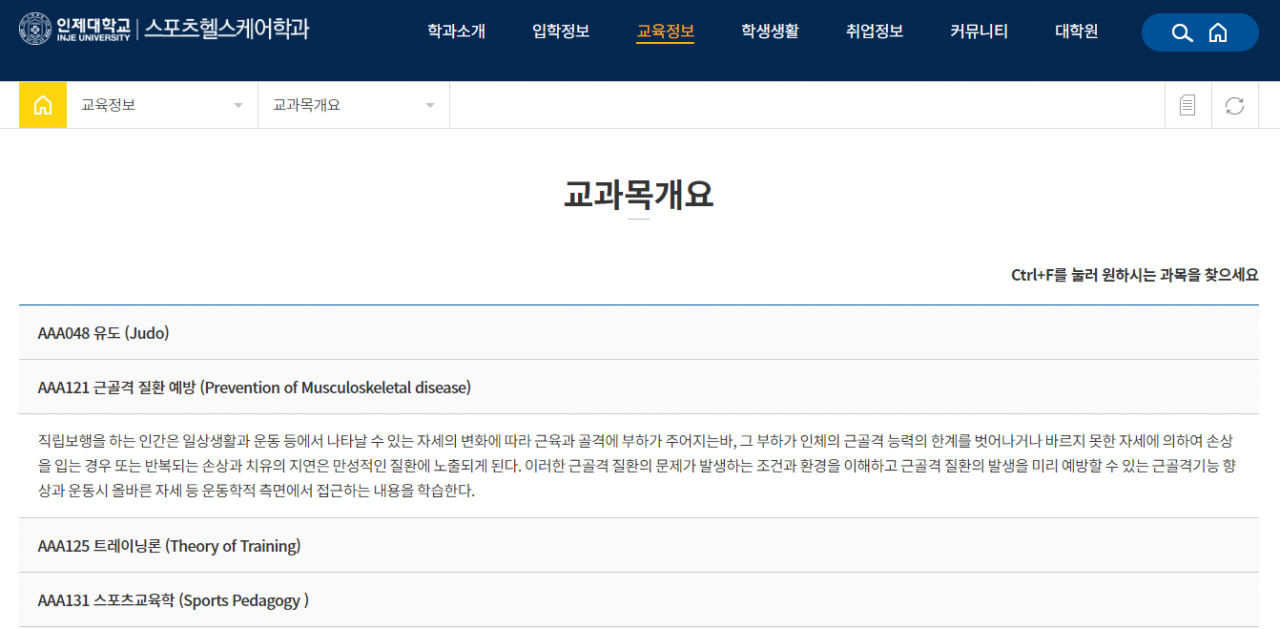1280x629 pixels.
Task: Open the 취업정보 menu
Action: pos(874,32)
